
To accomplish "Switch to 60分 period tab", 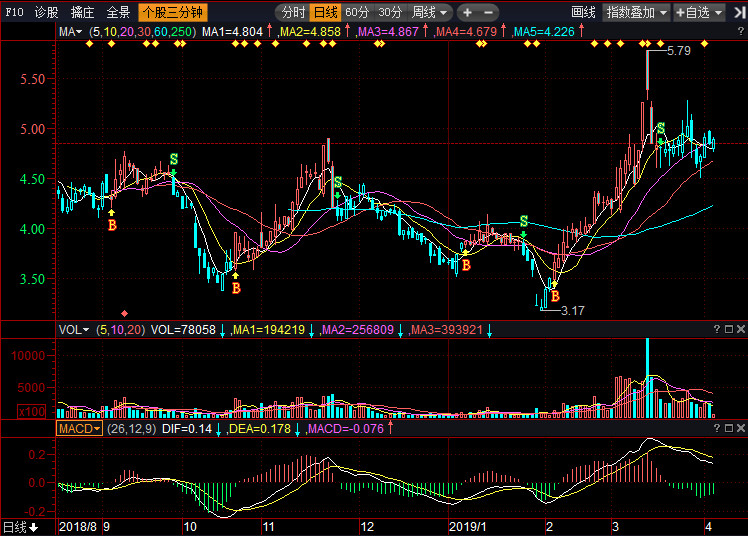I will pyautogui.click(x=357, y=12).
